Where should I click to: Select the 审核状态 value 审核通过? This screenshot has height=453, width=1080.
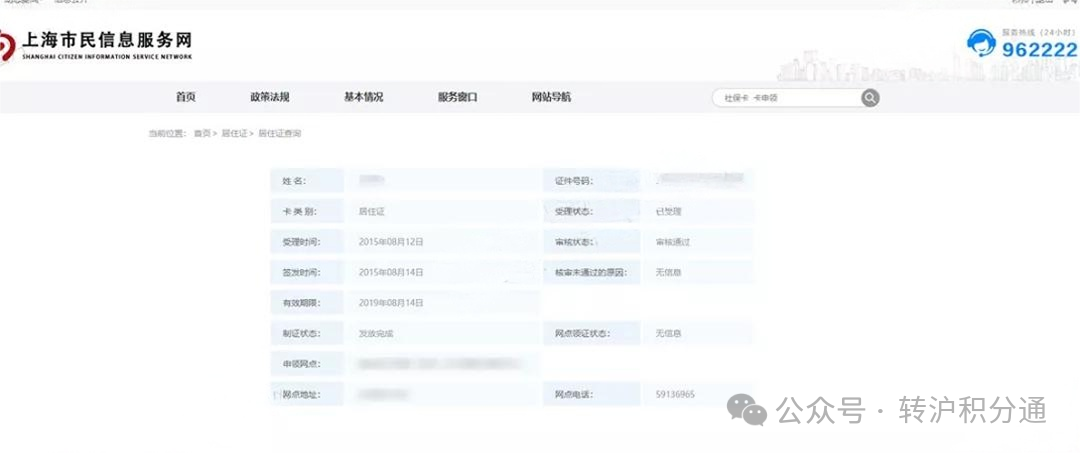click(673, 242)
